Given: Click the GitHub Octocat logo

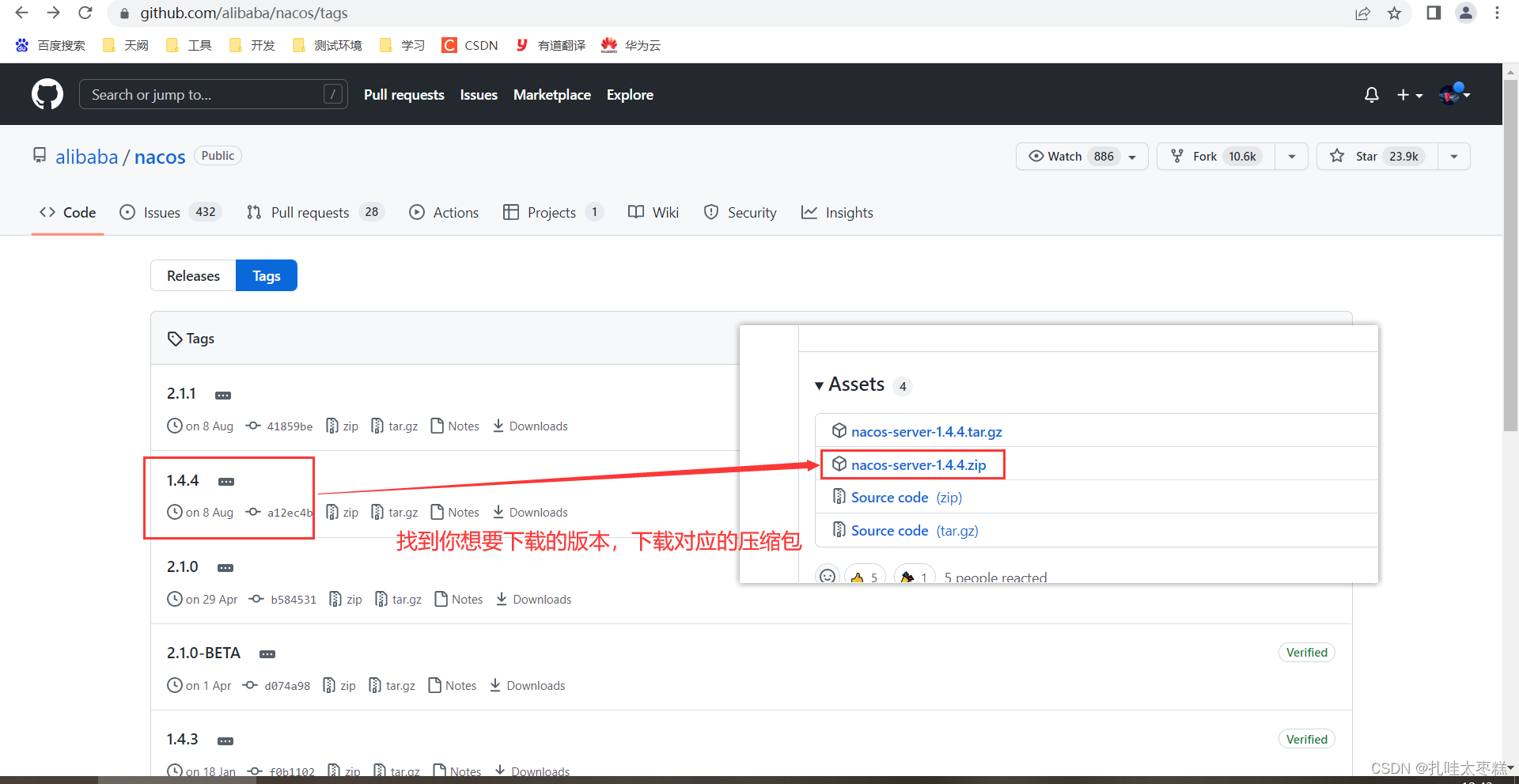Looking at the screenshot, I should coord(47,94).
